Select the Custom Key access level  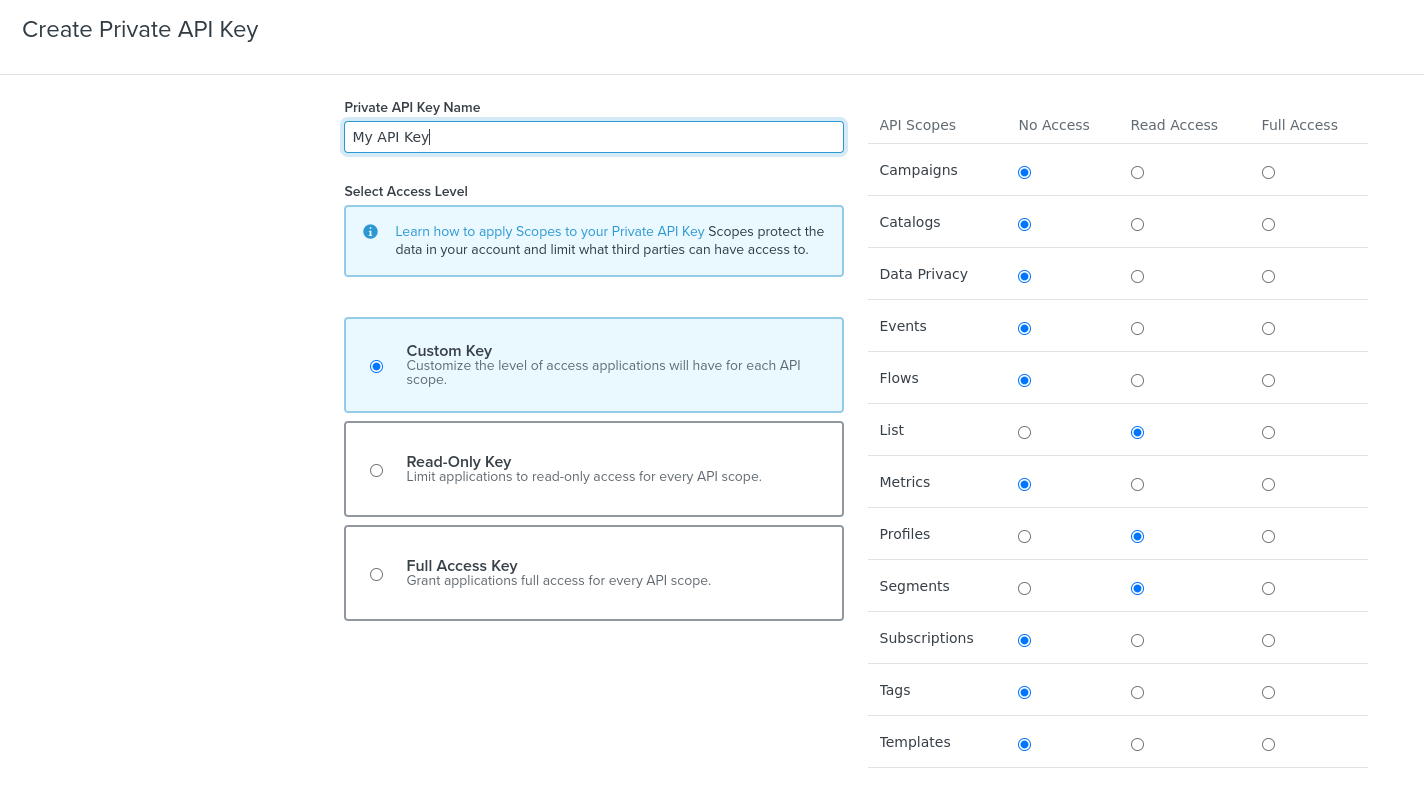(376, 366)
